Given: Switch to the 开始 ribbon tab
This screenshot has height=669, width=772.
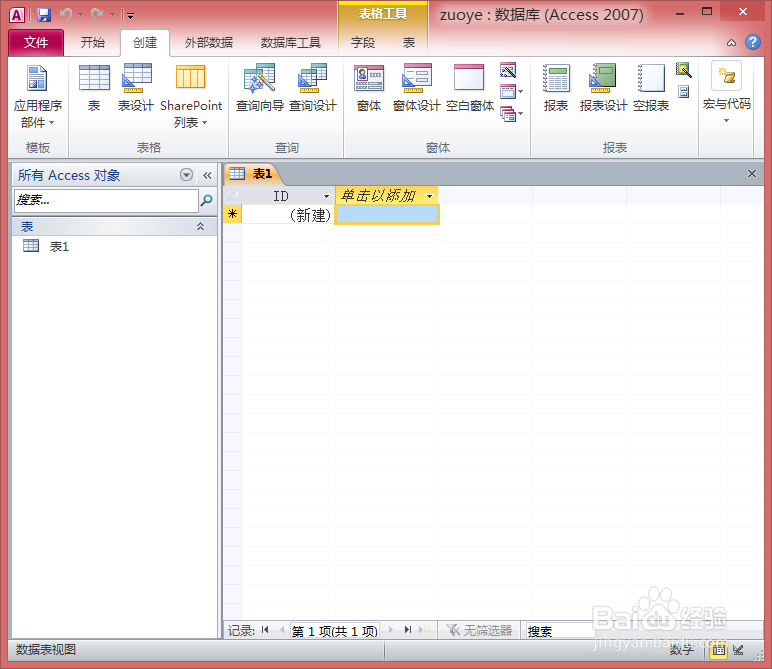Looking at the screenshot, I should [93, 43].
